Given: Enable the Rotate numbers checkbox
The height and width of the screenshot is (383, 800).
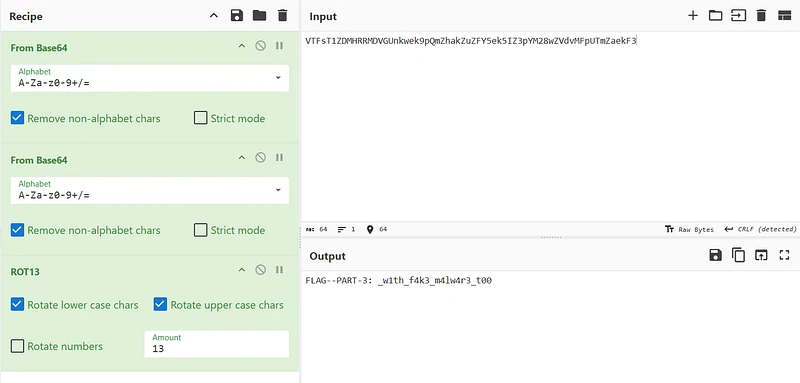Looking at the screenshot, I should [17, 346].
